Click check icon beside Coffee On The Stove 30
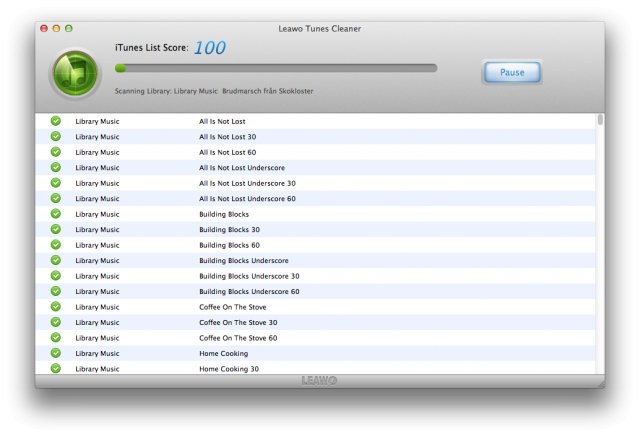 (x=56, y=322)
